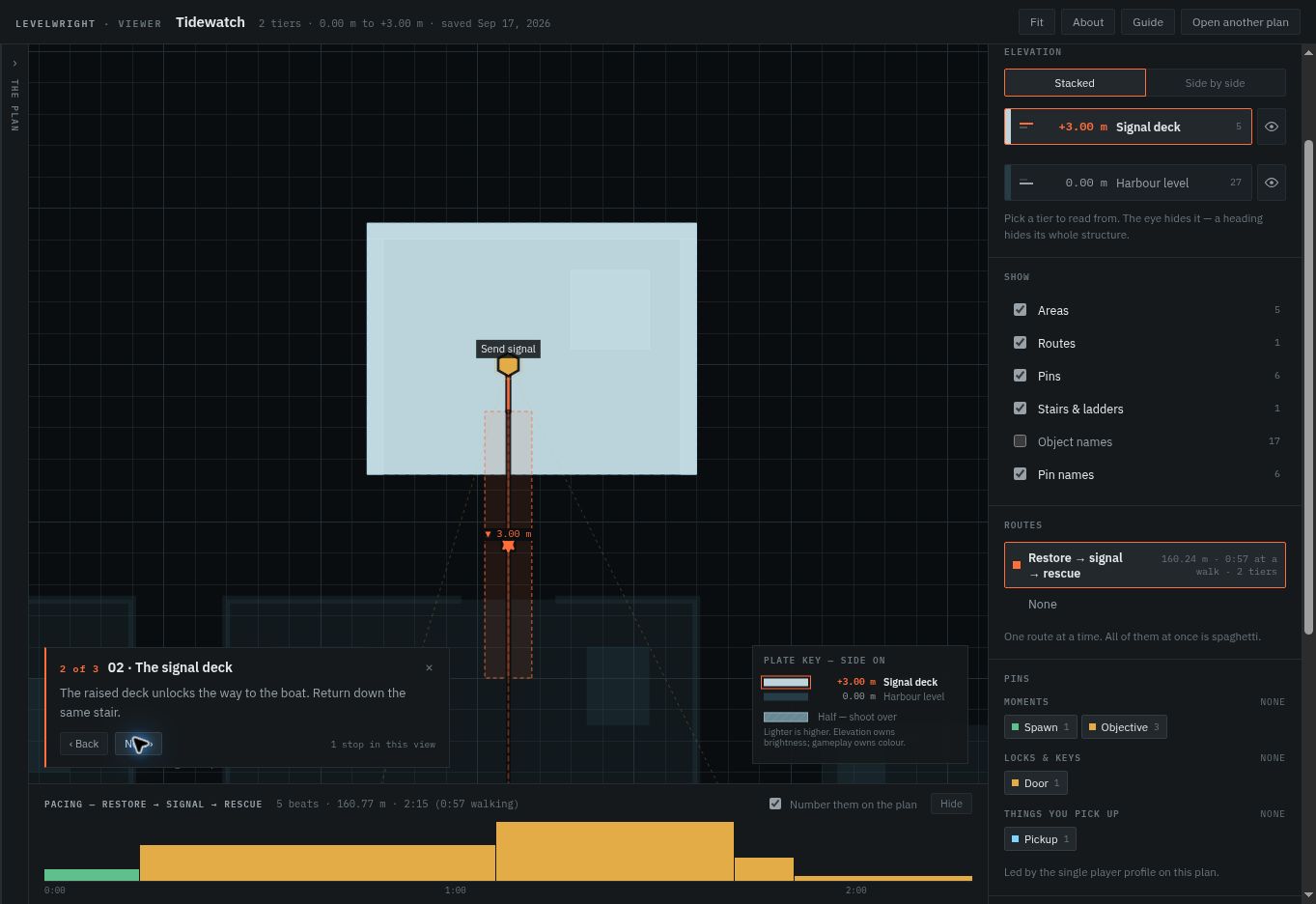
Task: Click the orange star stair marker
Action: click(x=508, y=546)
